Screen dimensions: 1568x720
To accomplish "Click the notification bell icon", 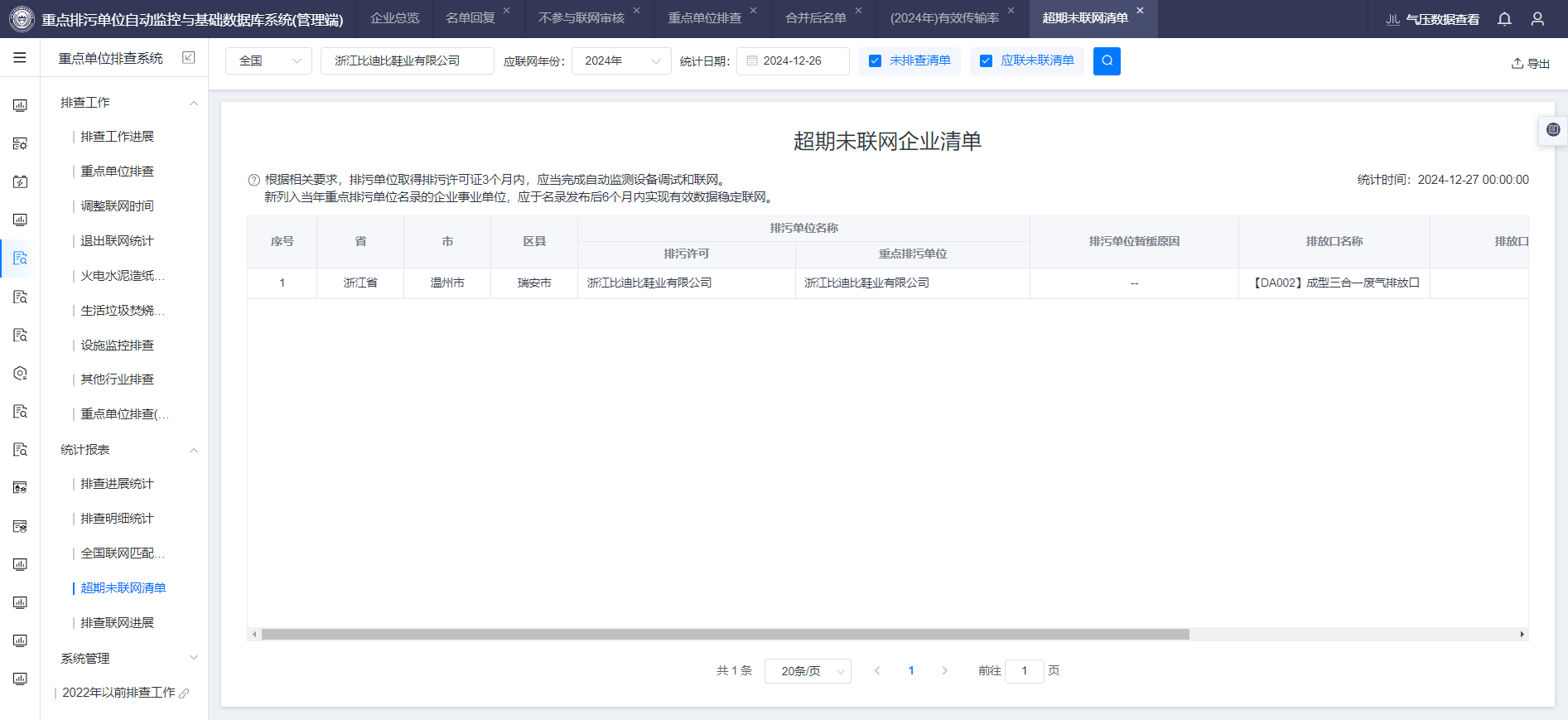I will [x=1504, y=19].
